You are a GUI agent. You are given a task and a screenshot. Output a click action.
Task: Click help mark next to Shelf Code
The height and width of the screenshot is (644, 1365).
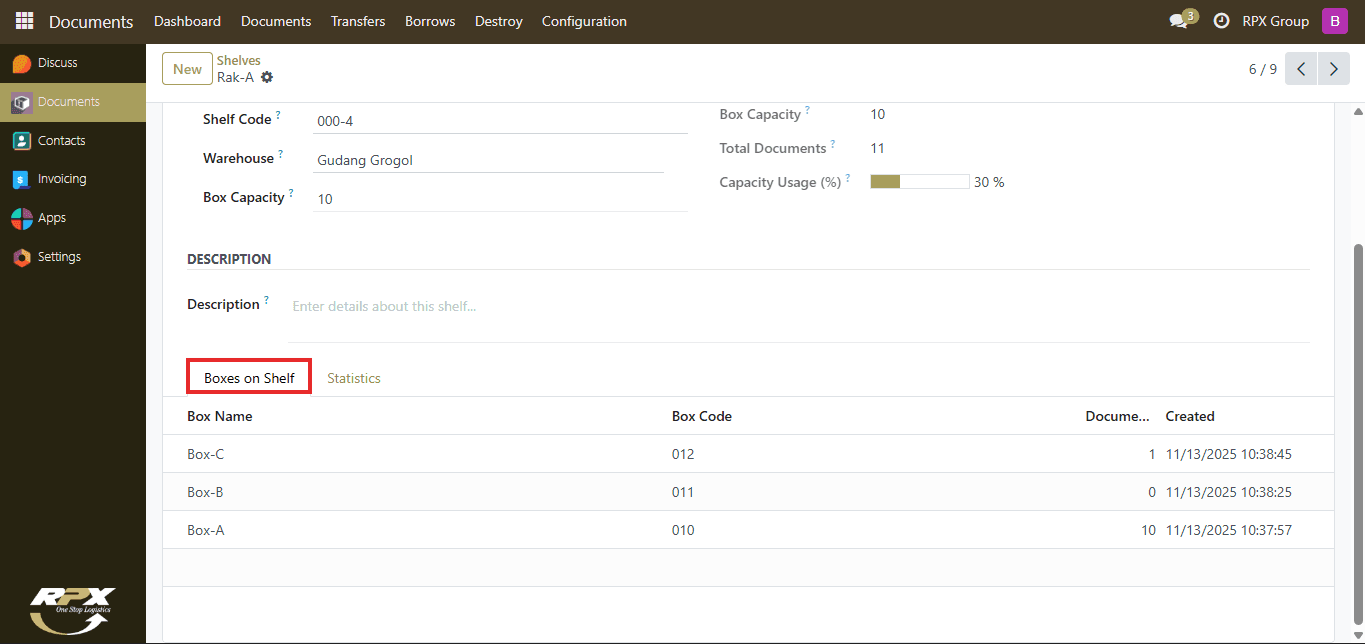click(x=278, y=115)
